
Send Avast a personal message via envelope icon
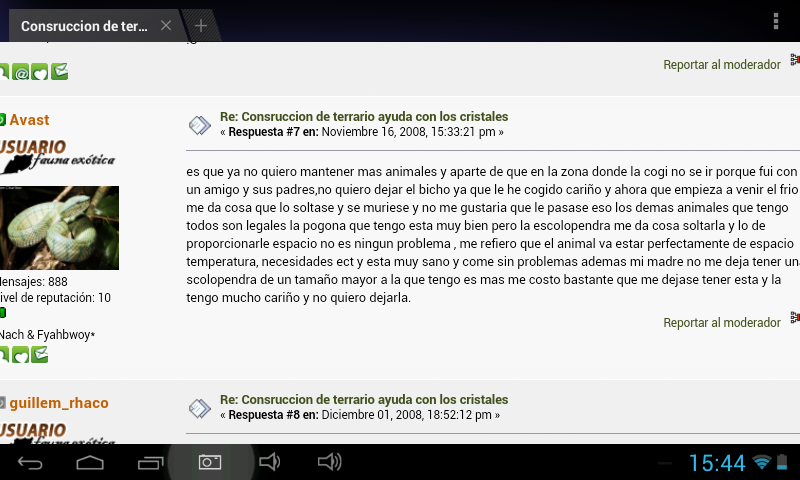tap(39, 354)
